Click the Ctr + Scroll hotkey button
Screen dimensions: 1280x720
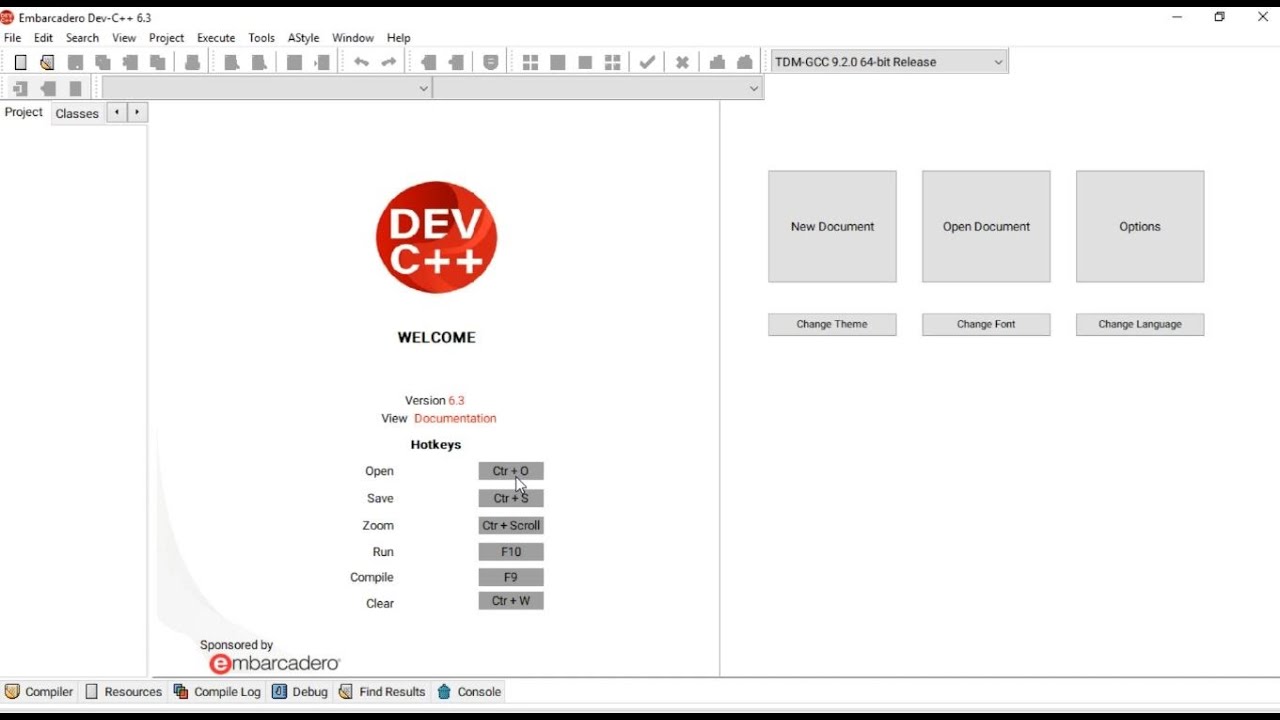point(511,525)
